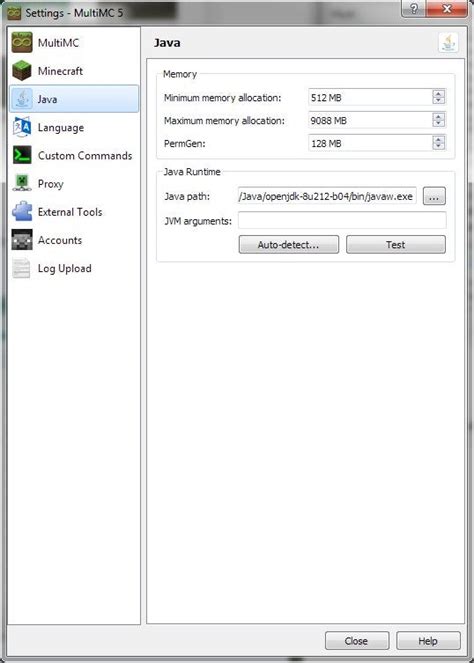474x663 pixels.
Task: Click the Minimum memory allocation field 512 MB
Action: tap(370, 97)
